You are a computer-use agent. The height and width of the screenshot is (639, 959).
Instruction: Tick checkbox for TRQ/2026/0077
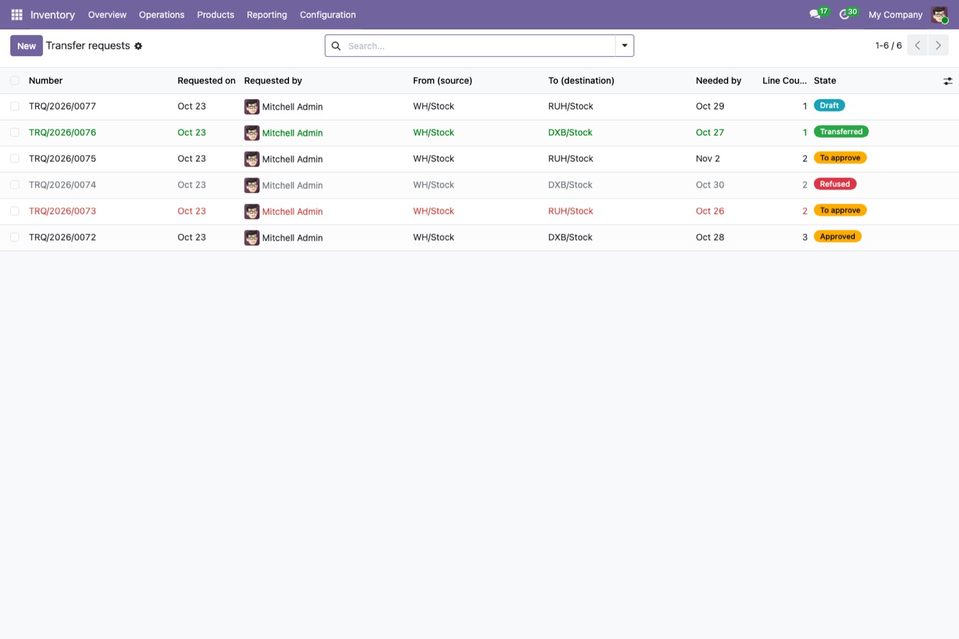[15, 106]
